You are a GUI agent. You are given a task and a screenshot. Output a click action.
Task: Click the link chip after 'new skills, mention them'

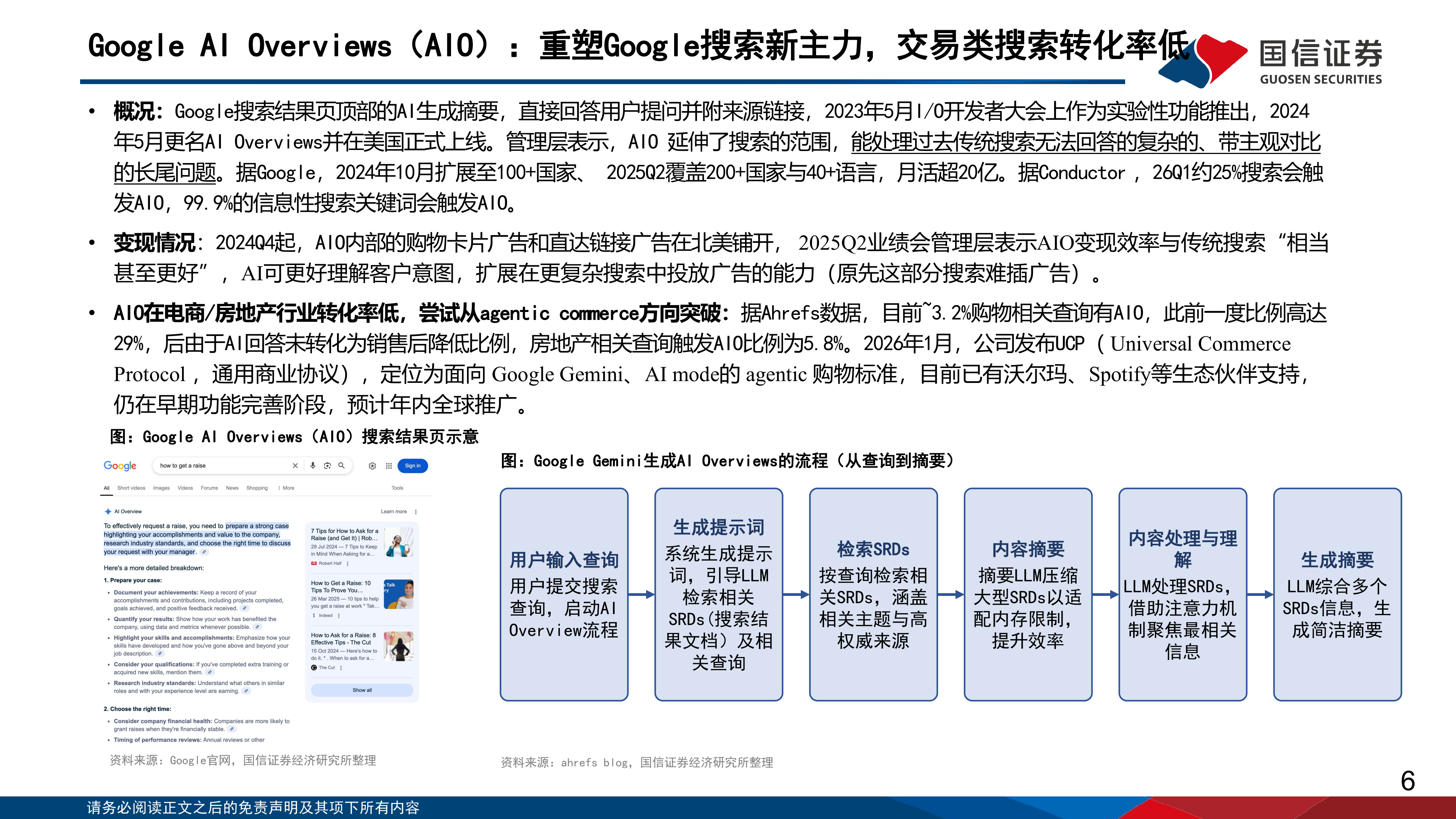210,673
